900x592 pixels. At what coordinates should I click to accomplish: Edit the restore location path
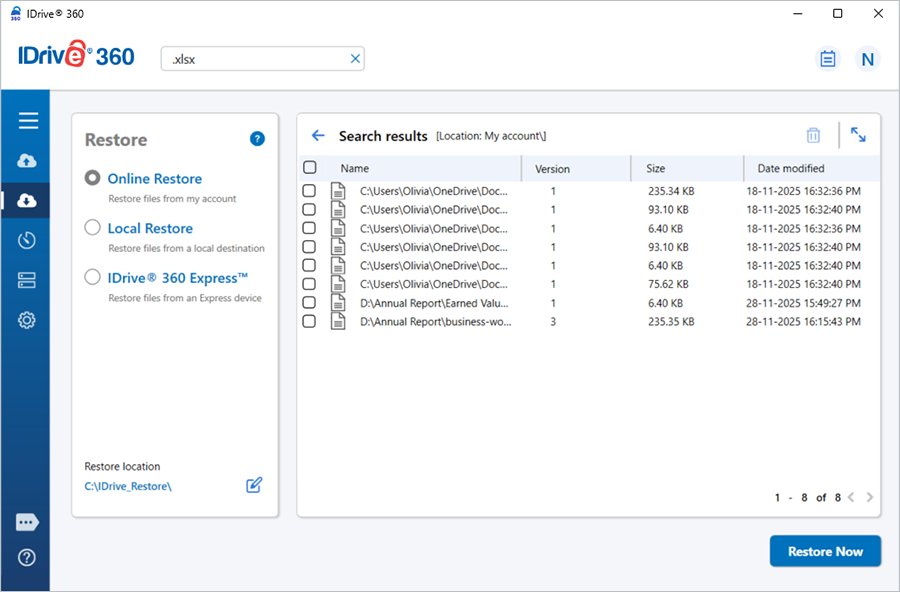(x=254, y=485)
